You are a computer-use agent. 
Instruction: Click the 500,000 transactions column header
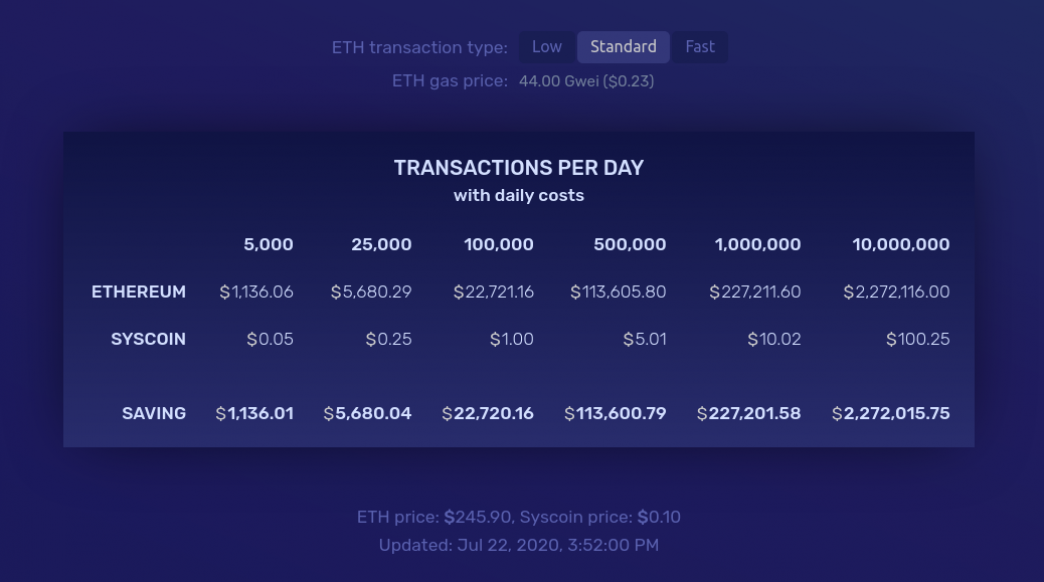coord(629,244)
